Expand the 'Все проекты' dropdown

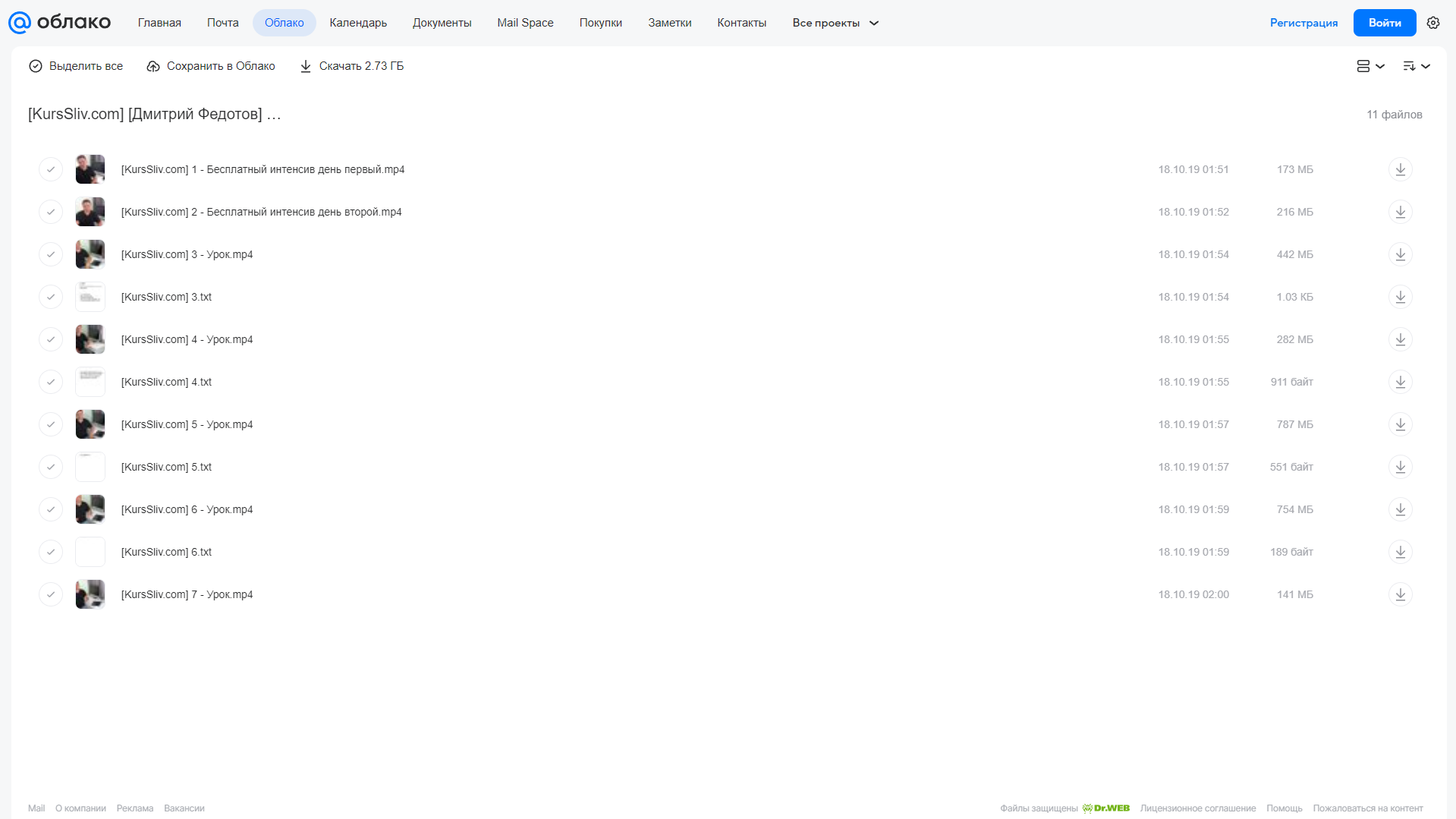tap(835, 23)
